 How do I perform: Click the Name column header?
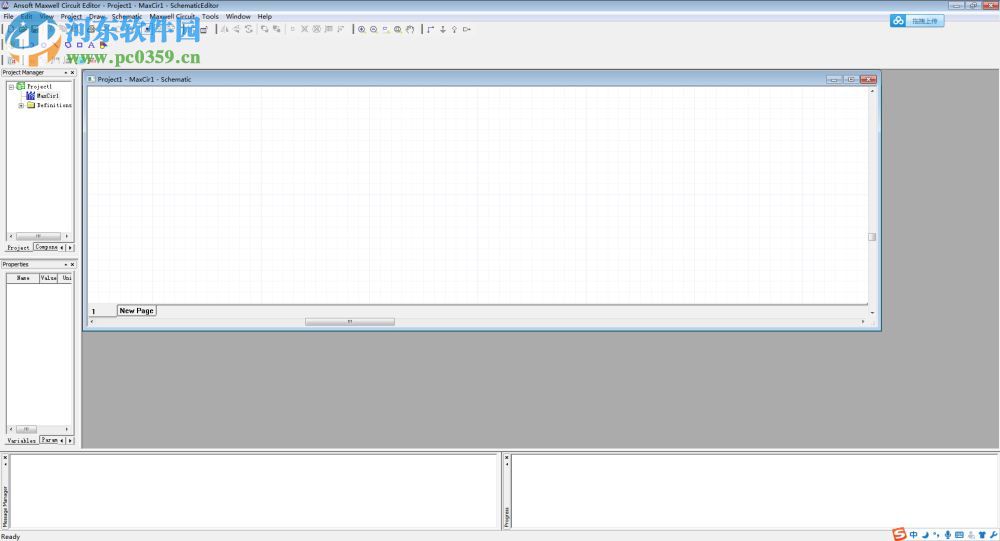(x=23, y=278)
